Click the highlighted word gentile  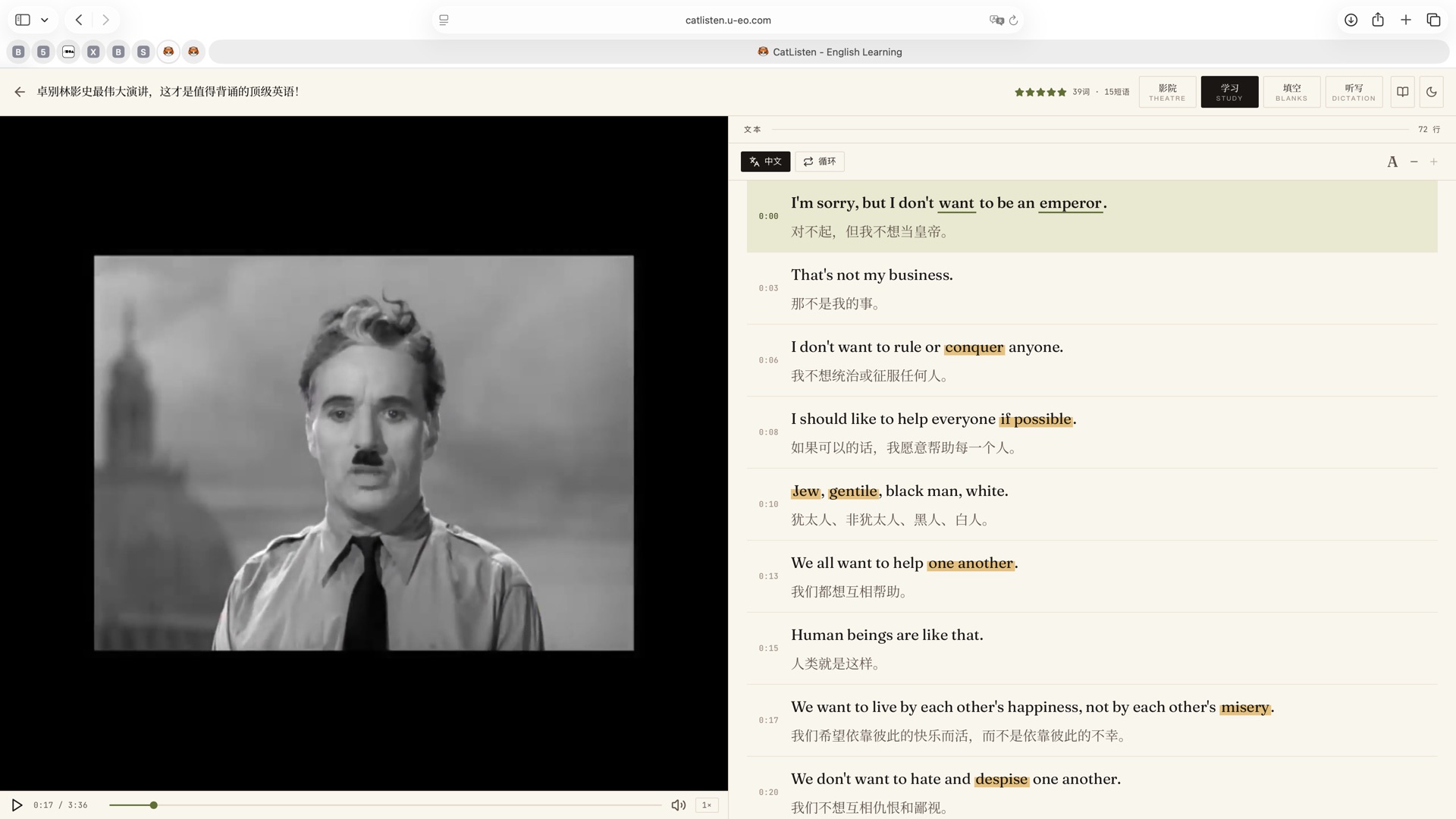click(853, 491)
